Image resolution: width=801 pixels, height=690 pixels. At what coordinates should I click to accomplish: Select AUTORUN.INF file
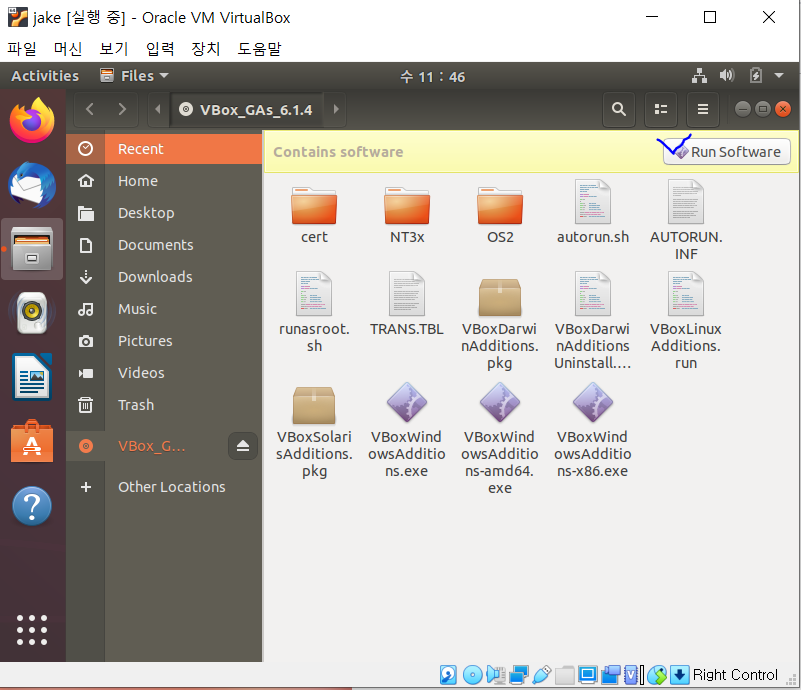point(686,220)
